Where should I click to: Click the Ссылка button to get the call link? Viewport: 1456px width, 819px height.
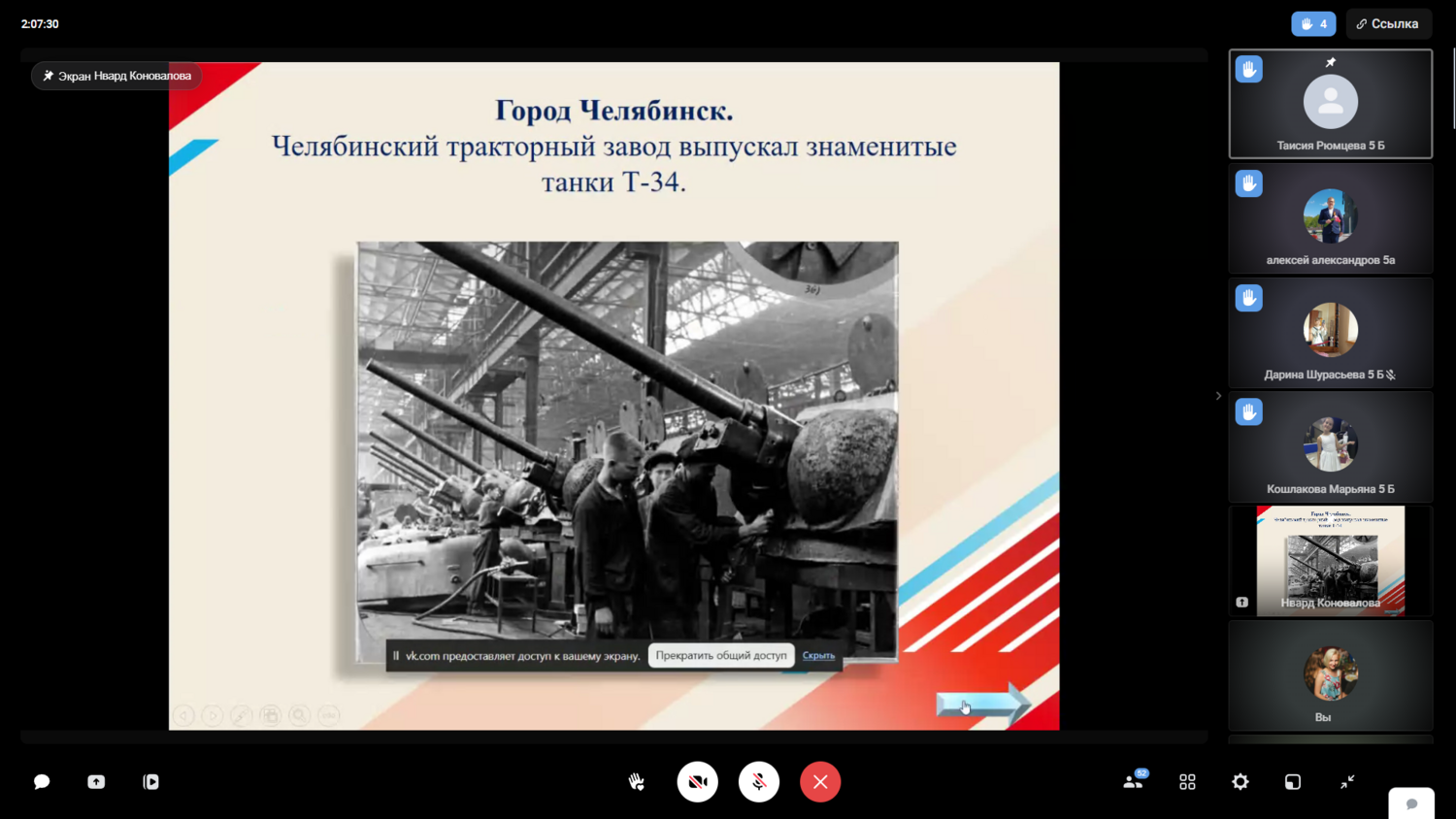click(1388, 24)
